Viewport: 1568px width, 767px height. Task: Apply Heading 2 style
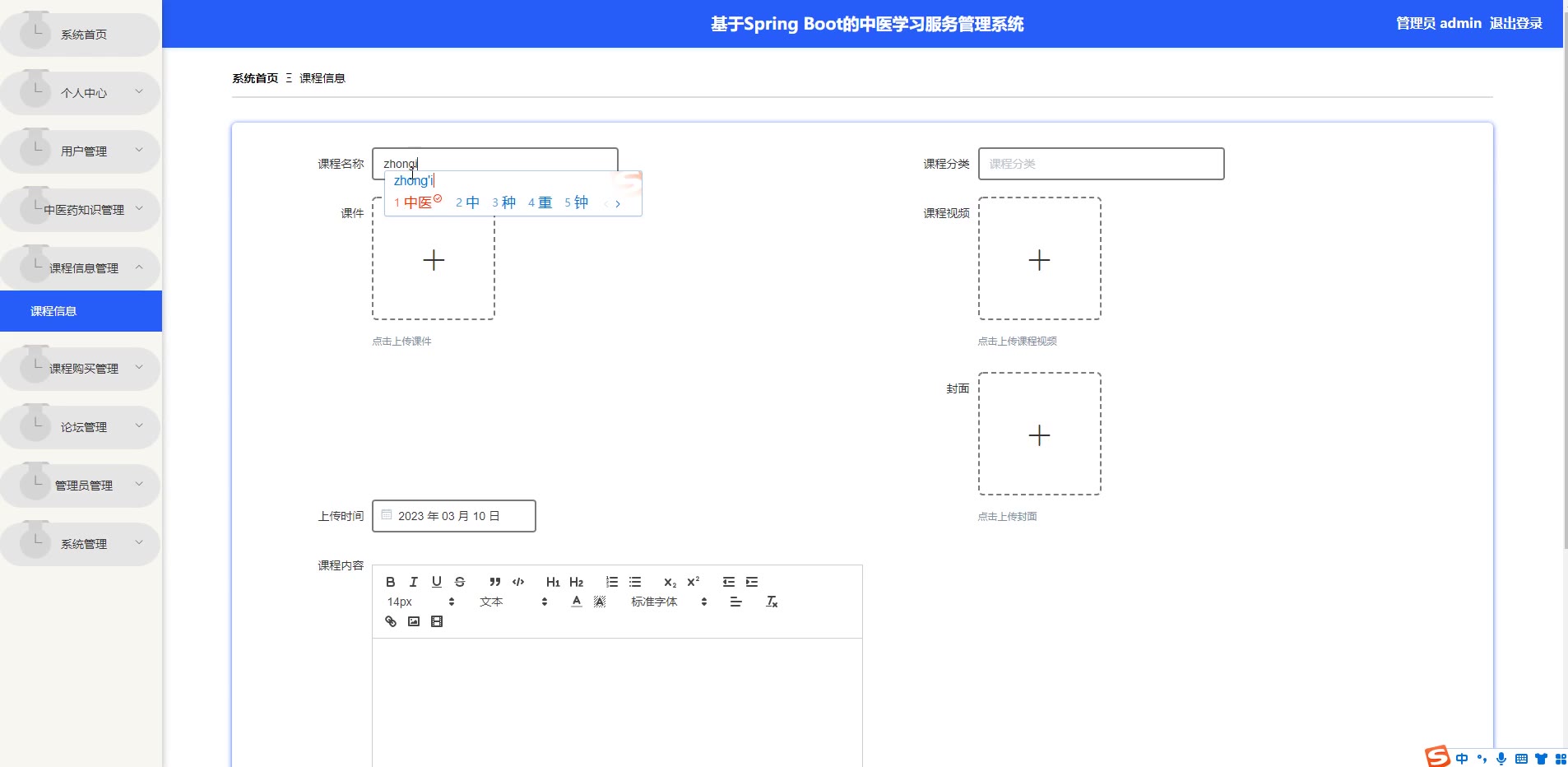pos(576,582)
